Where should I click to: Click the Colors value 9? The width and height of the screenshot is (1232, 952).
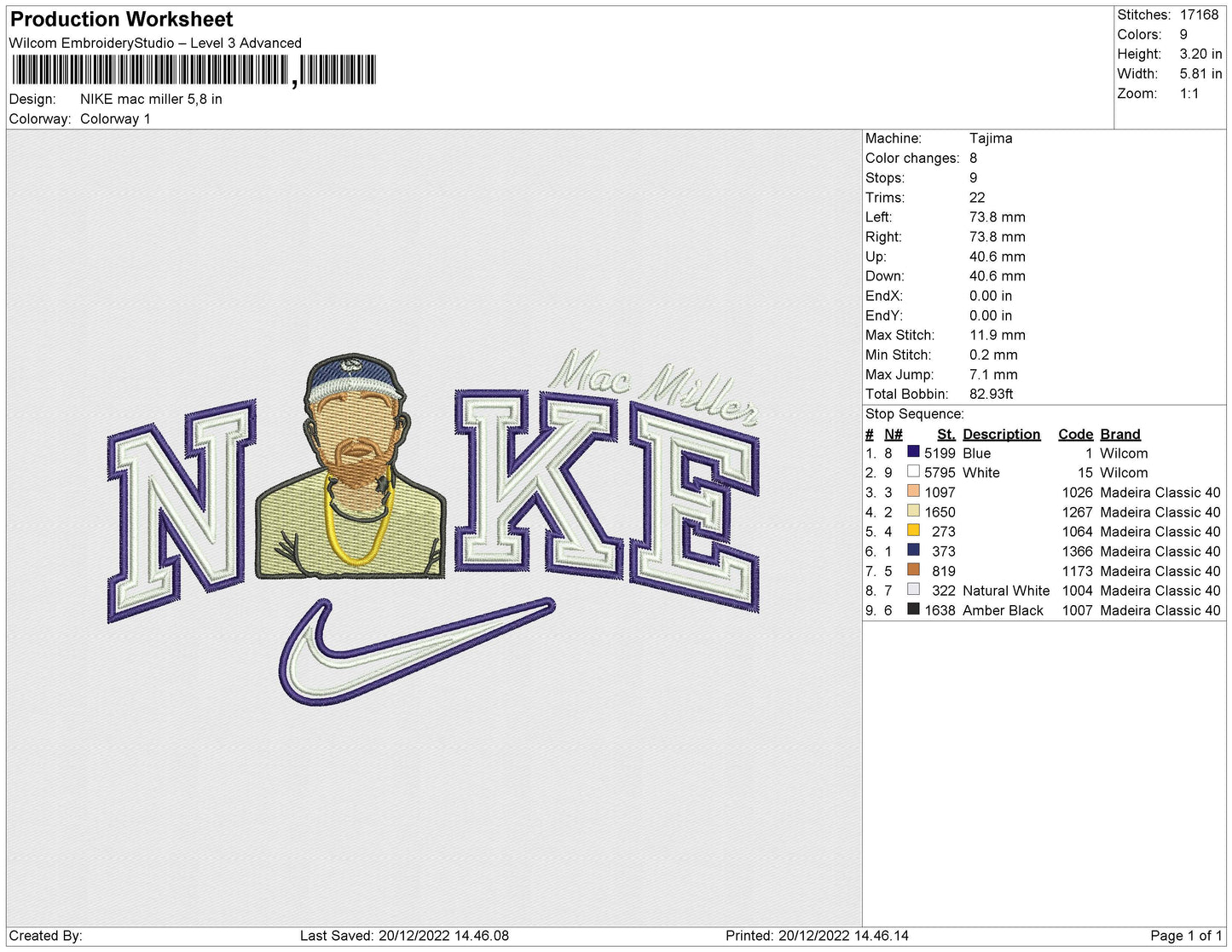(1183, 34)
